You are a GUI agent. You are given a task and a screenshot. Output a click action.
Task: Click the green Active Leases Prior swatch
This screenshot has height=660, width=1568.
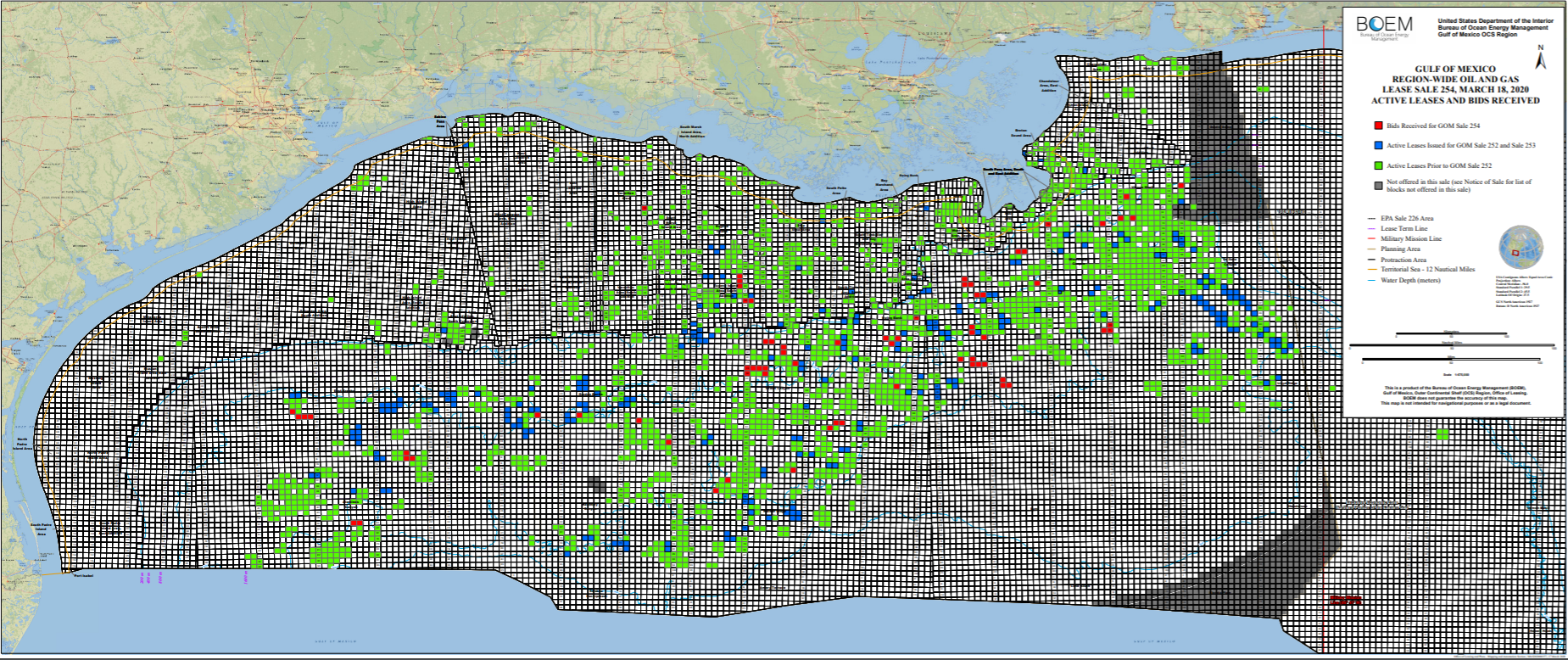[x=1378, y=165]
